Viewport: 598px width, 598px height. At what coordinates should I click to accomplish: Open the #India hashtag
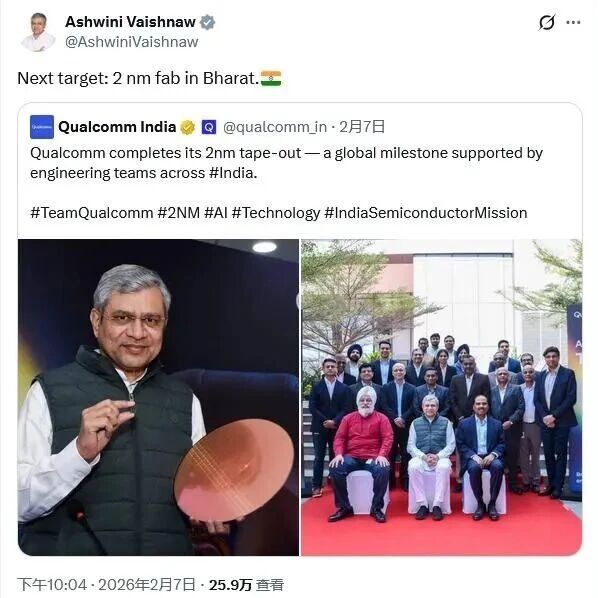click(x=233, y=173)
